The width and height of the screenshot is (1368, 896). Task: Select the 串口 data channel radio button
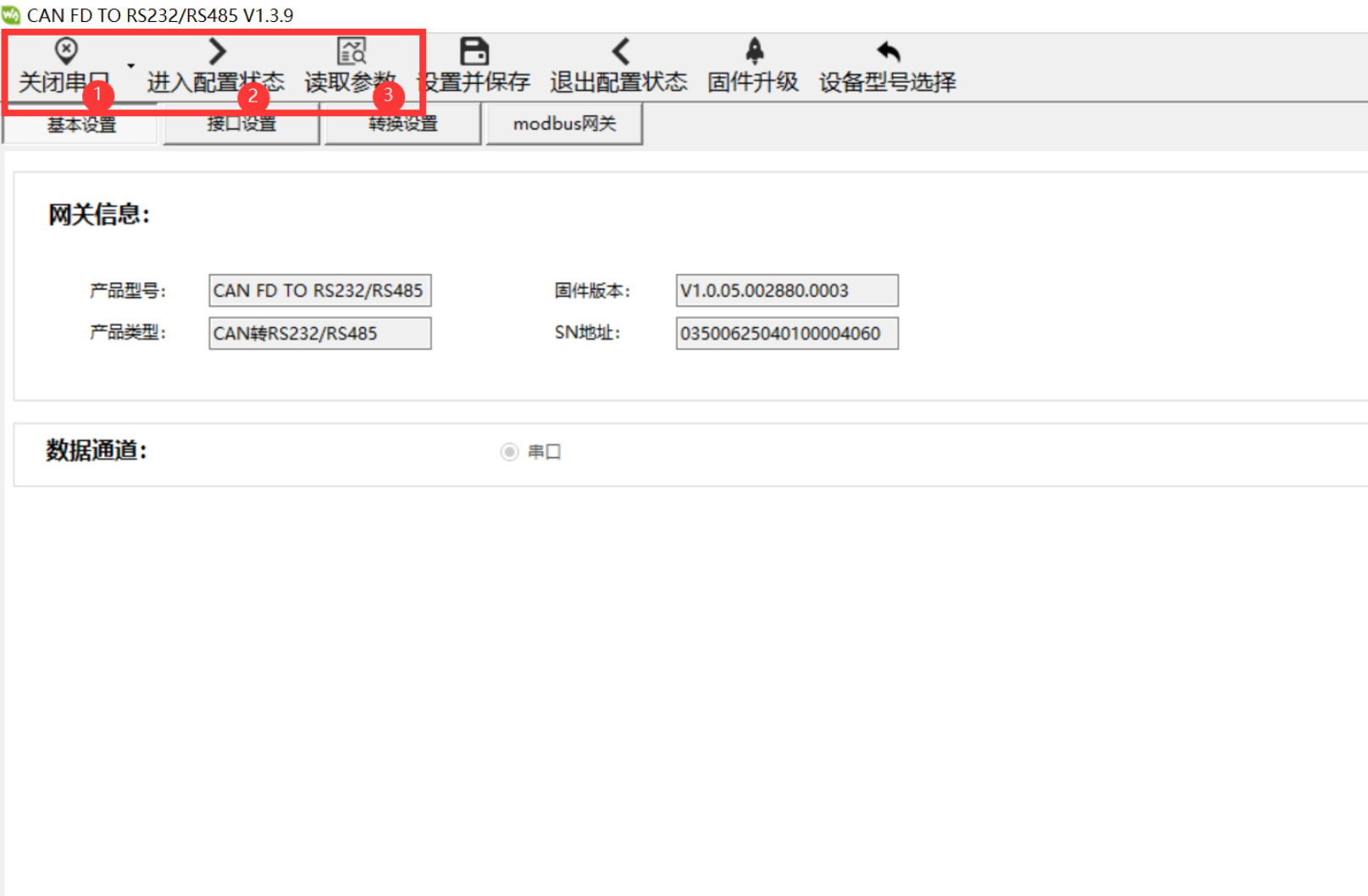pyautogui.click(x=509, y=452)
